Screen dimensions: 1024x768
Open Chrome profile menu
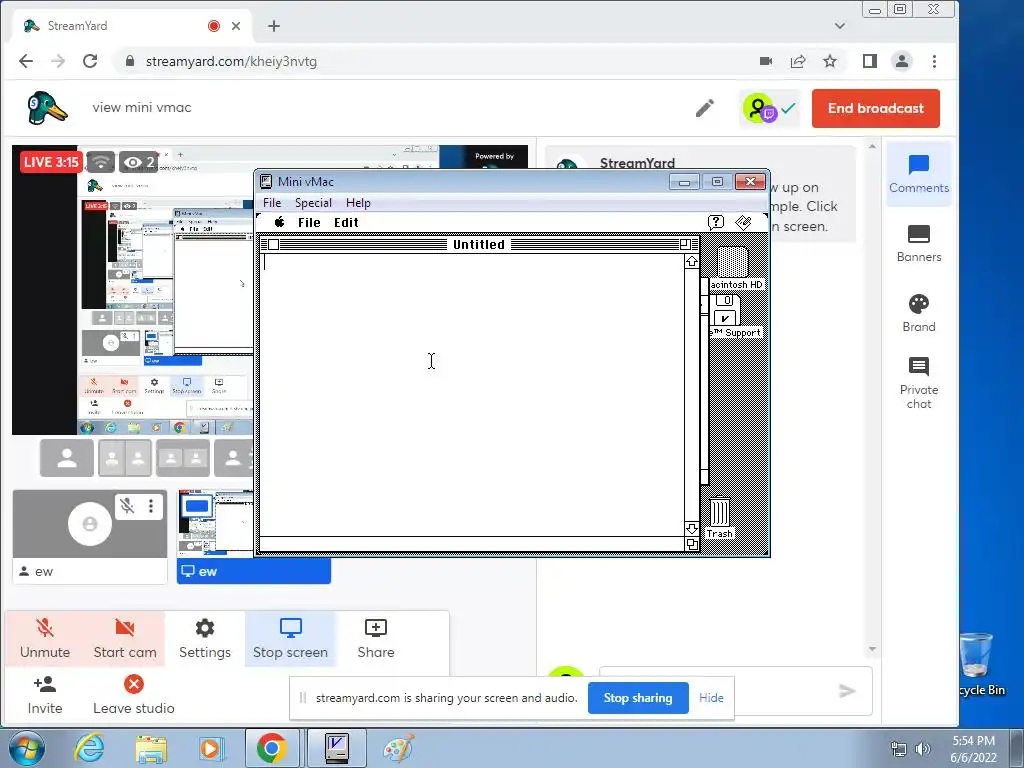[x=902, y=61]
